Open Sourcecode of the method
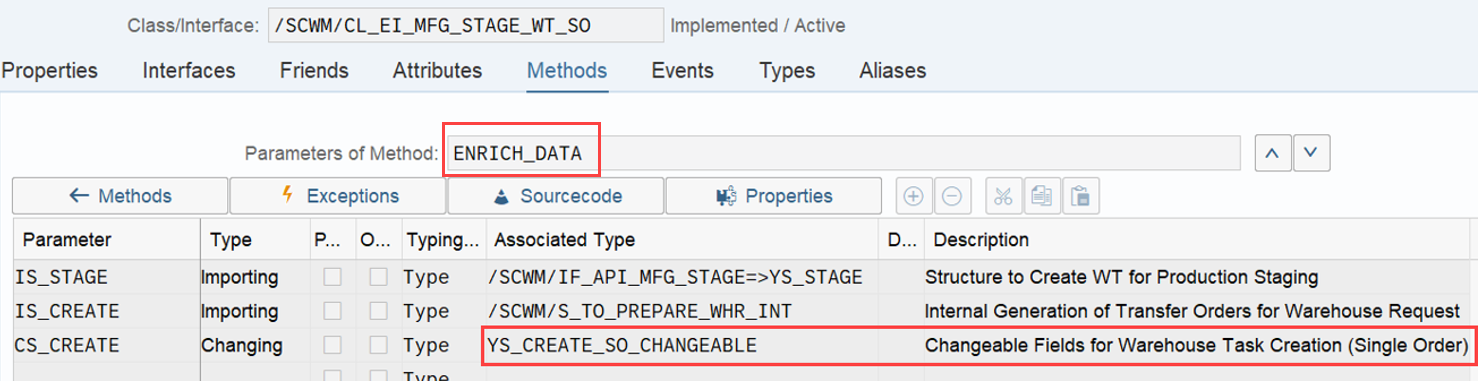Screen dimensions: 1480x381 click(x=556, y=196)
